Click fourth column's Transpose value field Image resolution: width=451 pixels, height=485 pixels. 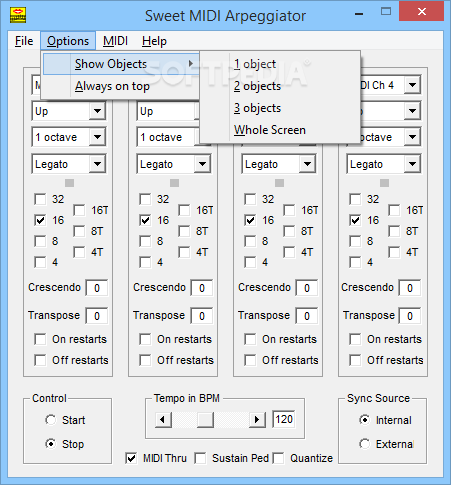click(x=410, y=316)
